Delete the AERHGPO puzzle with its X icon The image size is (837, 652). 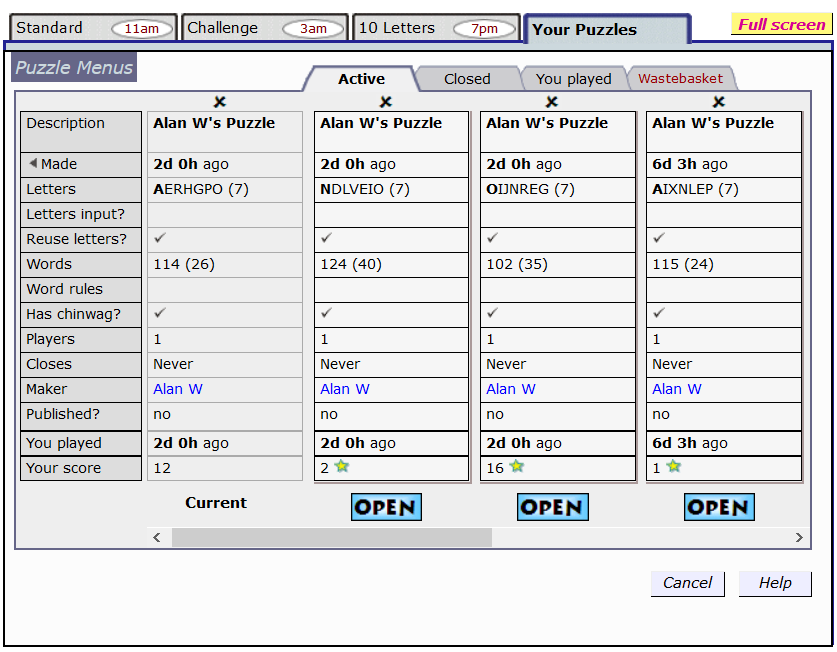coord(220,102)
